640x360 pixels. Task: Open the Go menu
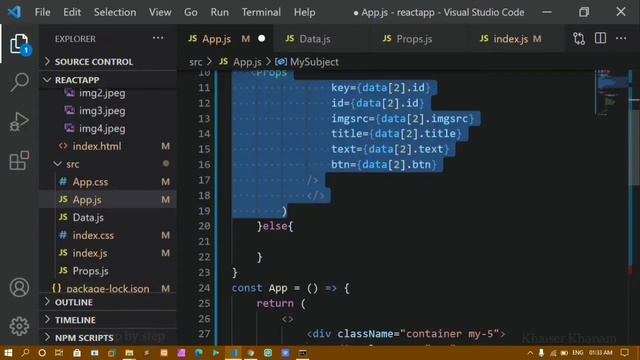[x=191, y=12]
